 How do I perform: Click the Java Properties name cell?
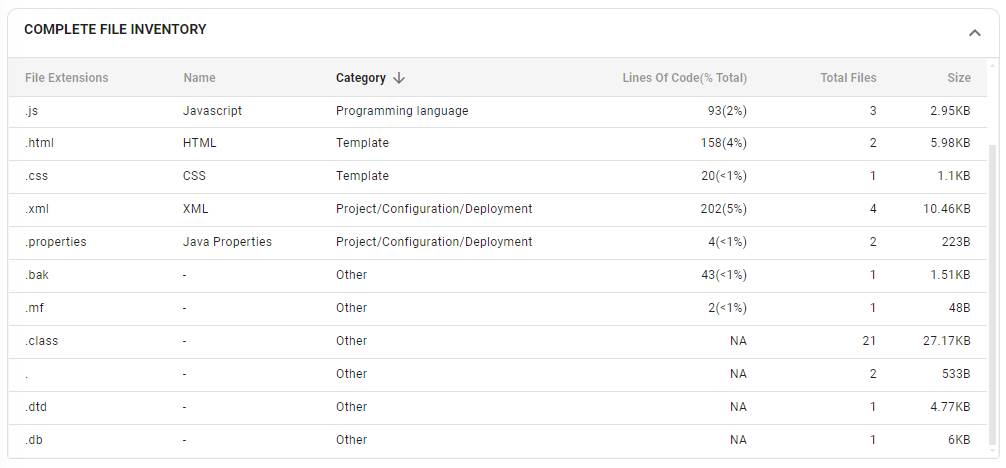[x=227, y=242]
